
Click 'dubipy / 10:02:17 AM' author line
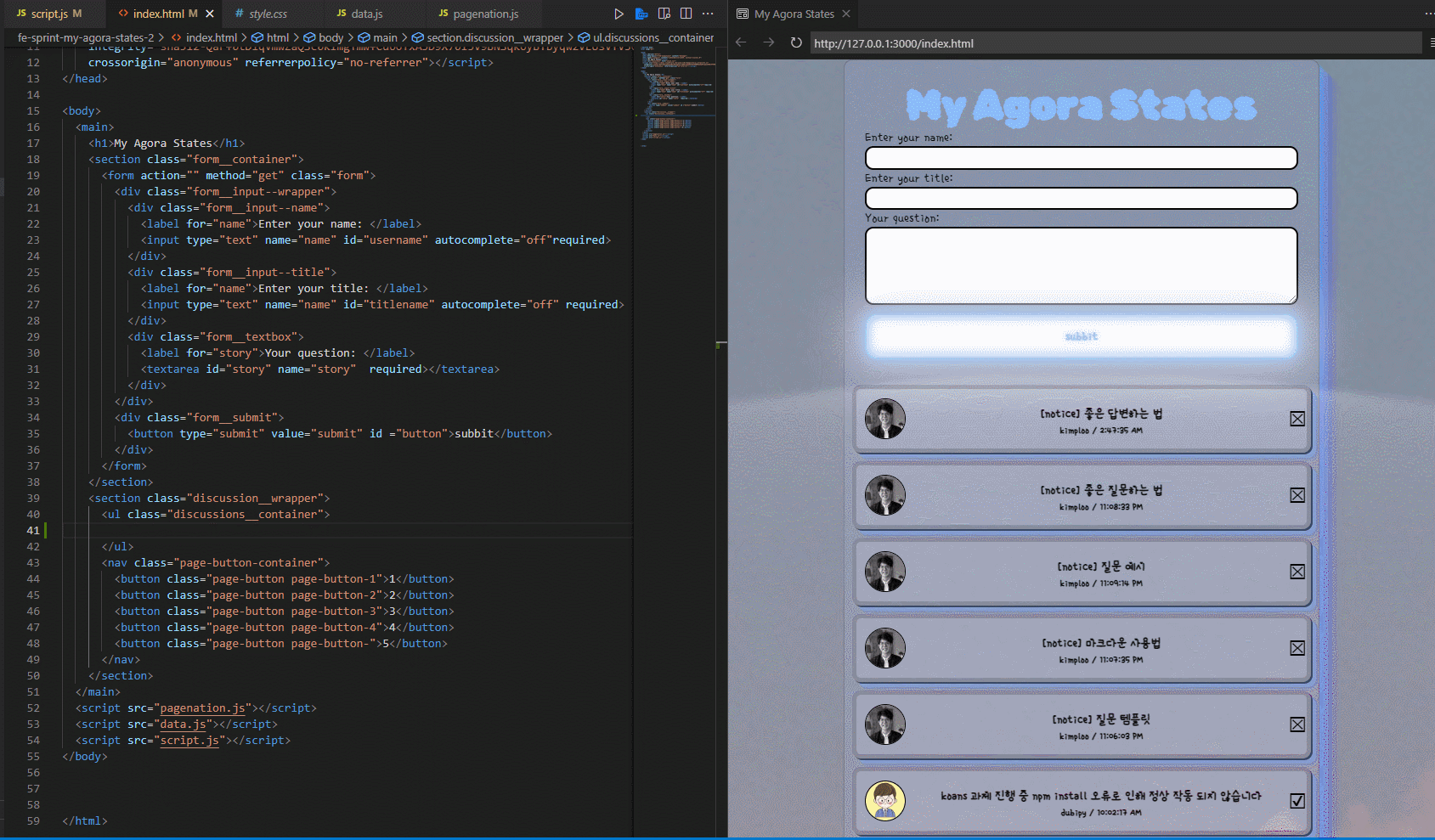tap(1101, 813)
